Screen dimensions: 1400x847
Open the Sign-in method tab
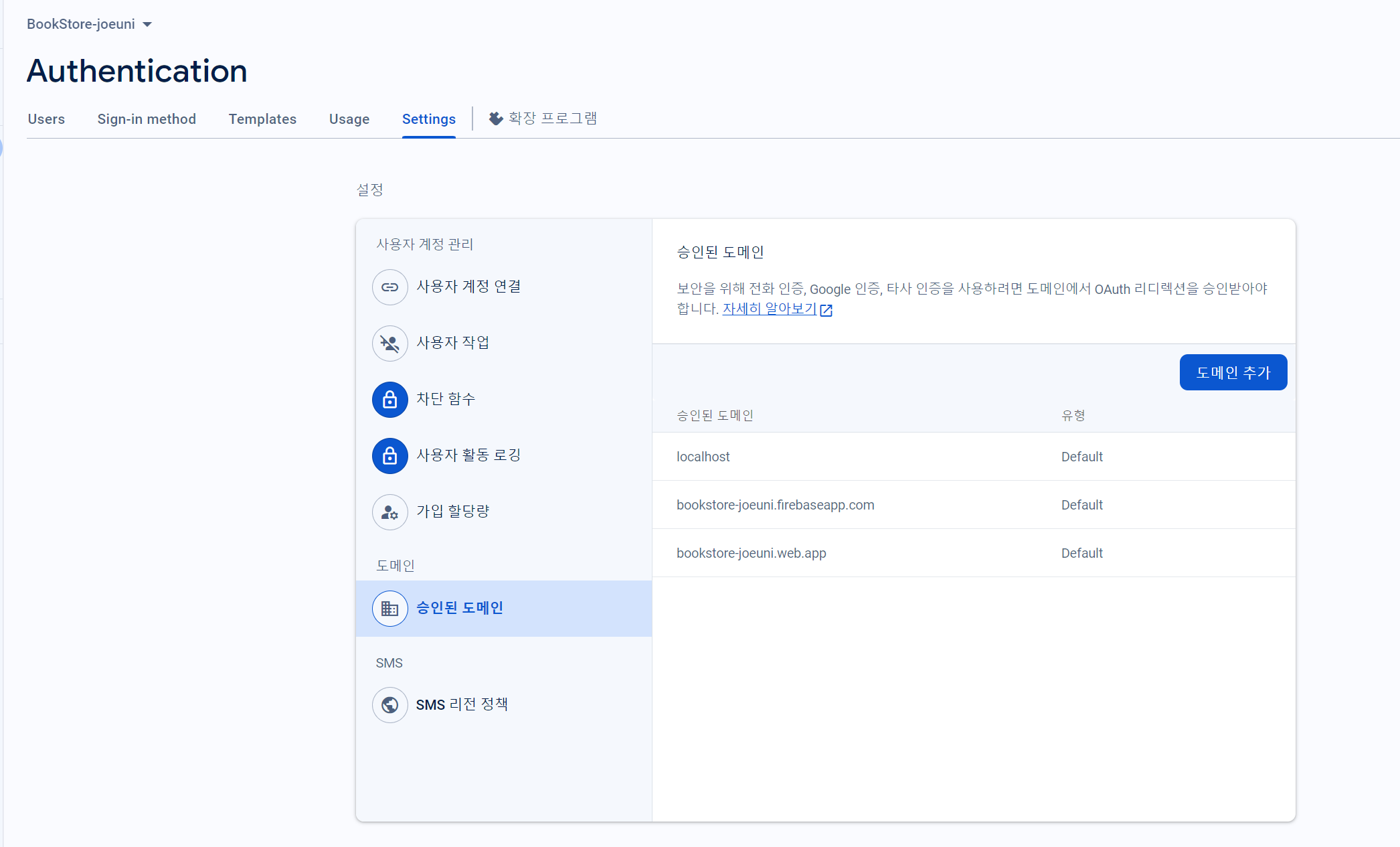(x=147, y=119)
